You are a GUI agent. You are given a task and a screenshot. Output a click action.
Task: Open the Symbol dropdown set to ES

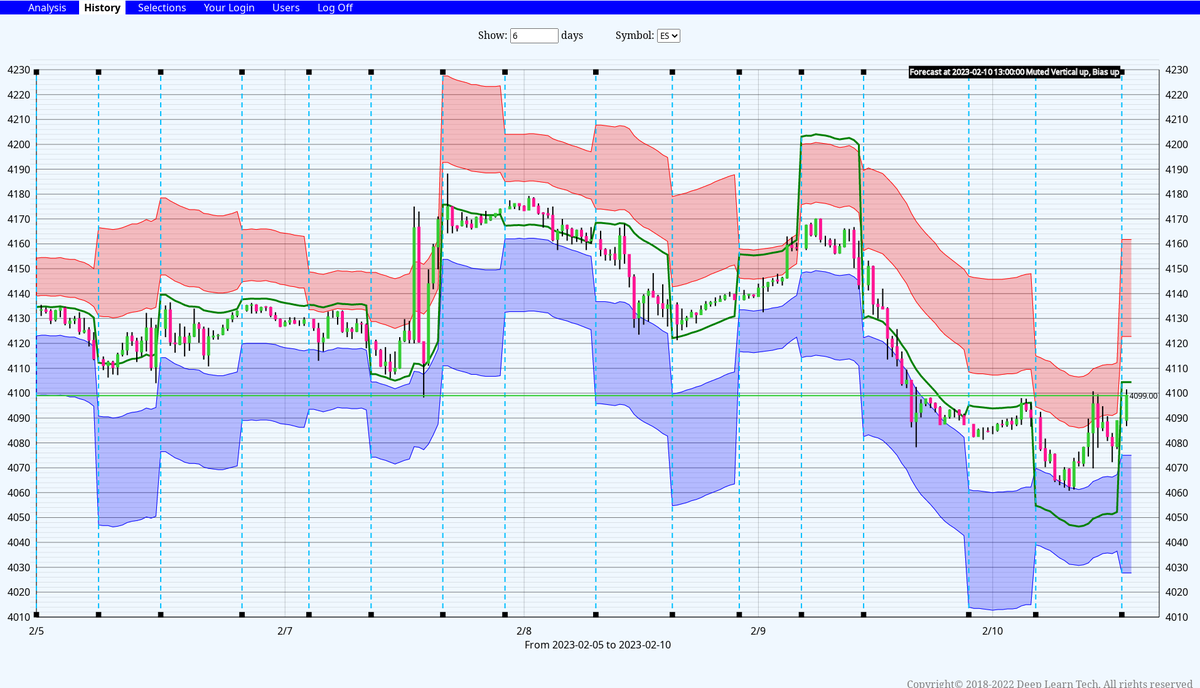click(669, 35)
